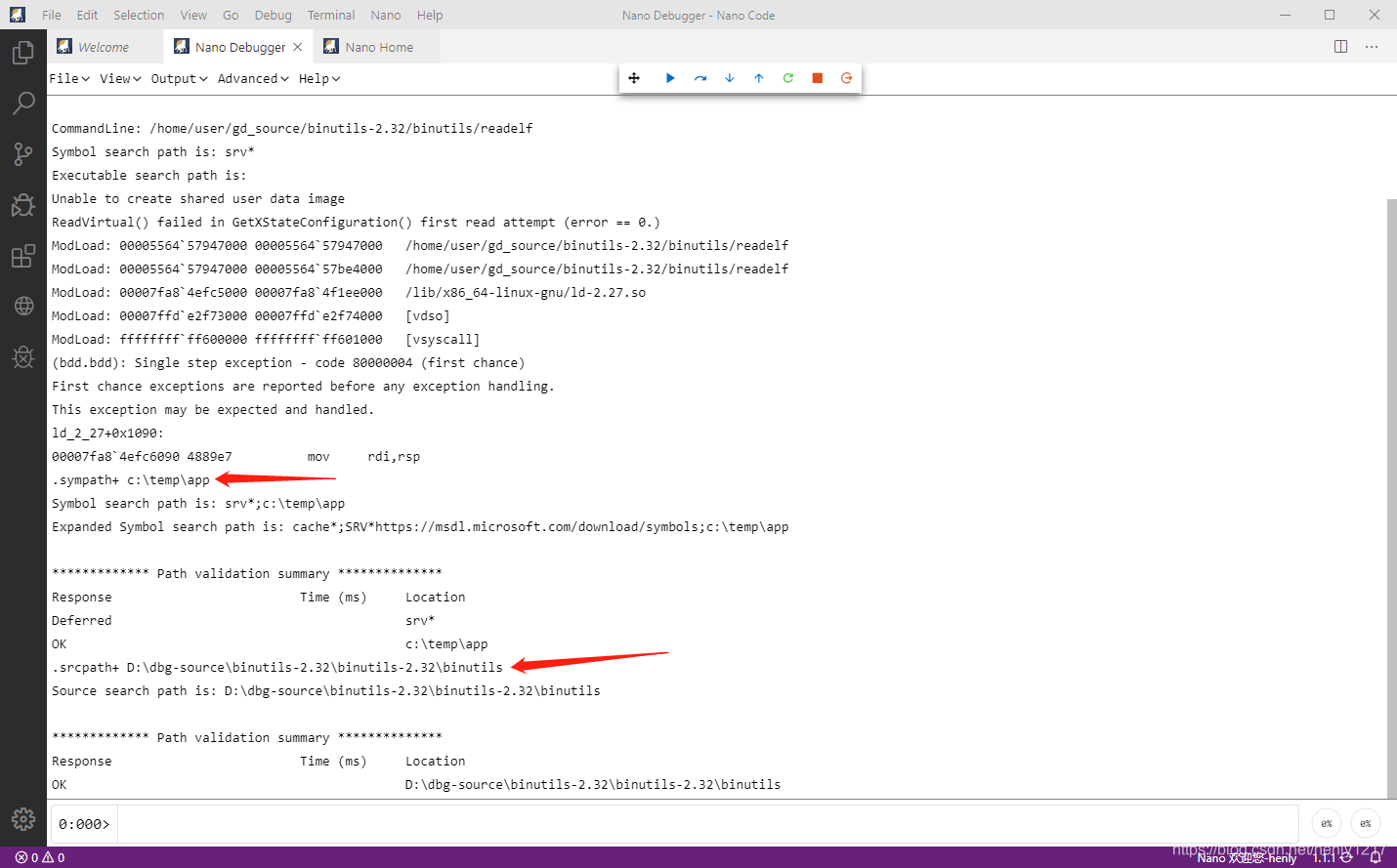
Task: Click the notifications bell in status bar
Action: [1376, 857]
